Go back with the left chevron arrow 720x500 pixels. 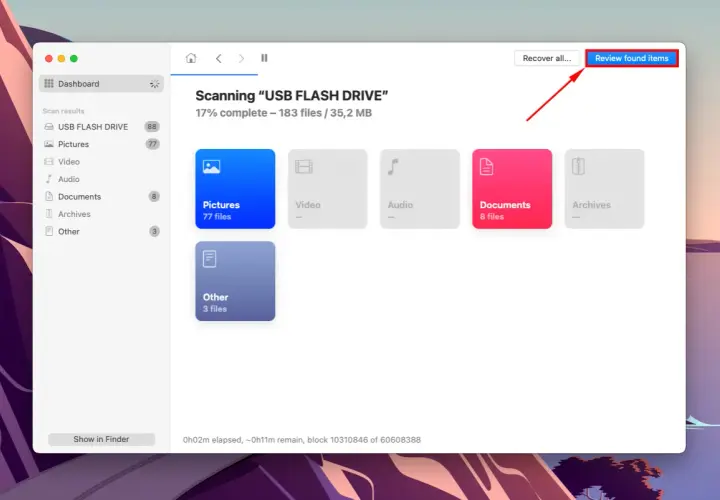pyautogui.click(x=219, y=58)
